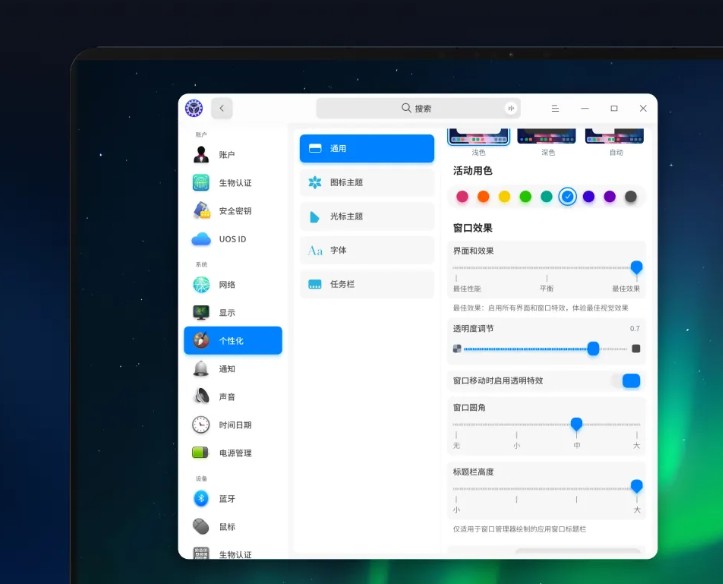
Task: Open the UOS ID cloud settings
Action: [x=232, y=239]
